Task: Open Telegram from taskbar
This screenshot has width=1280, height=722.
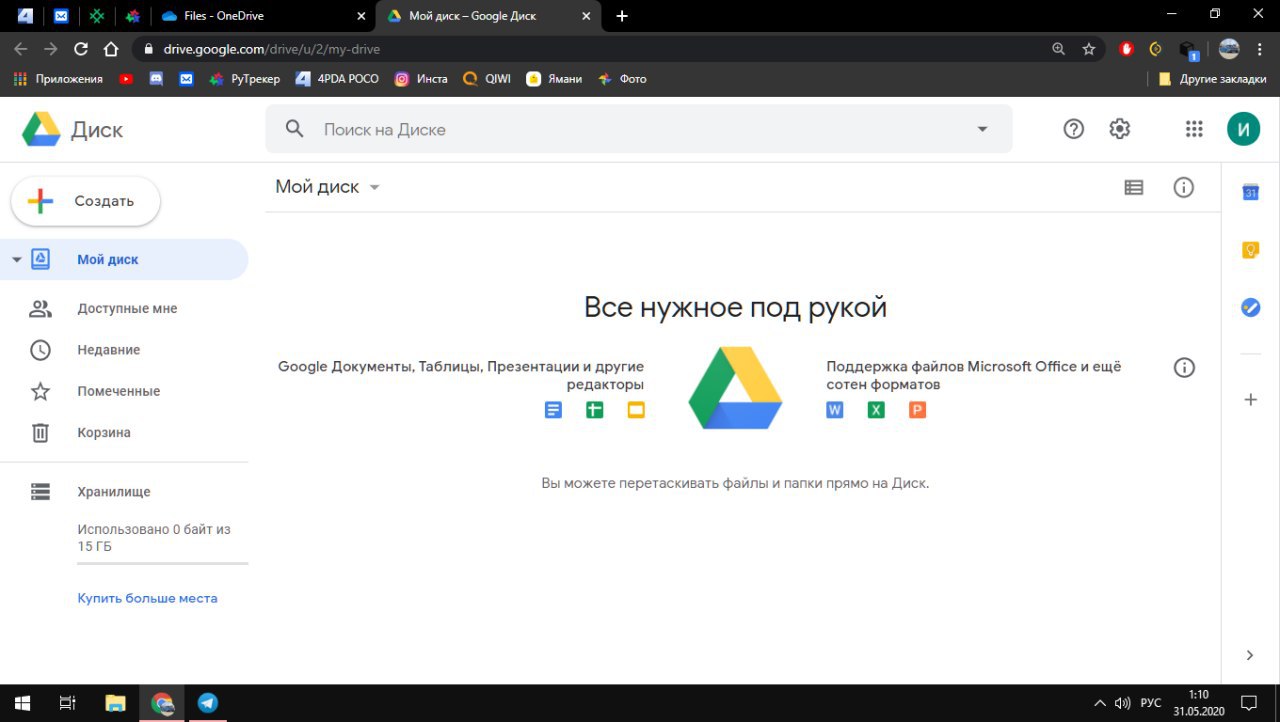Action: 207,703
